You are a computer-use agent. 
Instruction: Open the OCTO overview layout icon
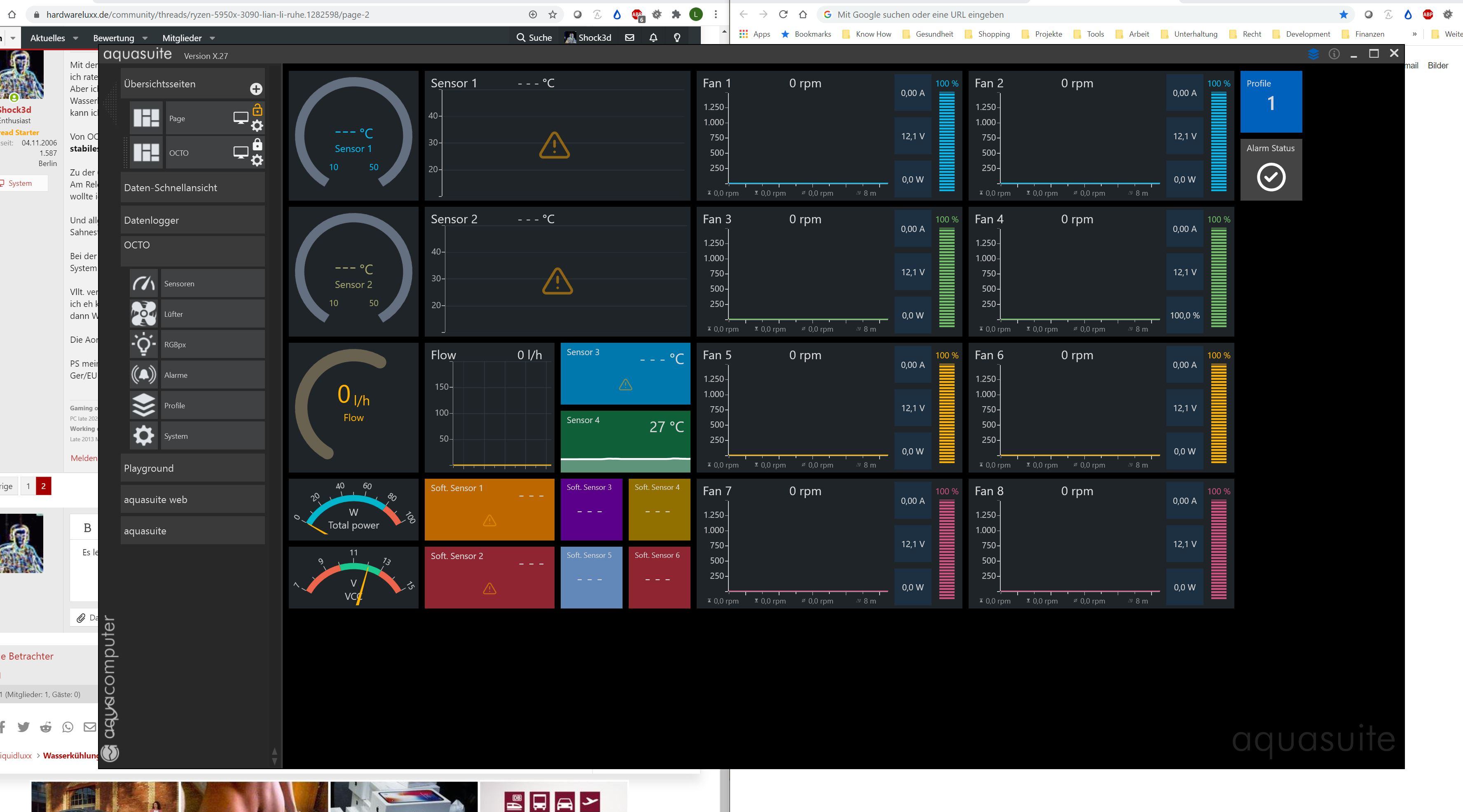(146, 152)
